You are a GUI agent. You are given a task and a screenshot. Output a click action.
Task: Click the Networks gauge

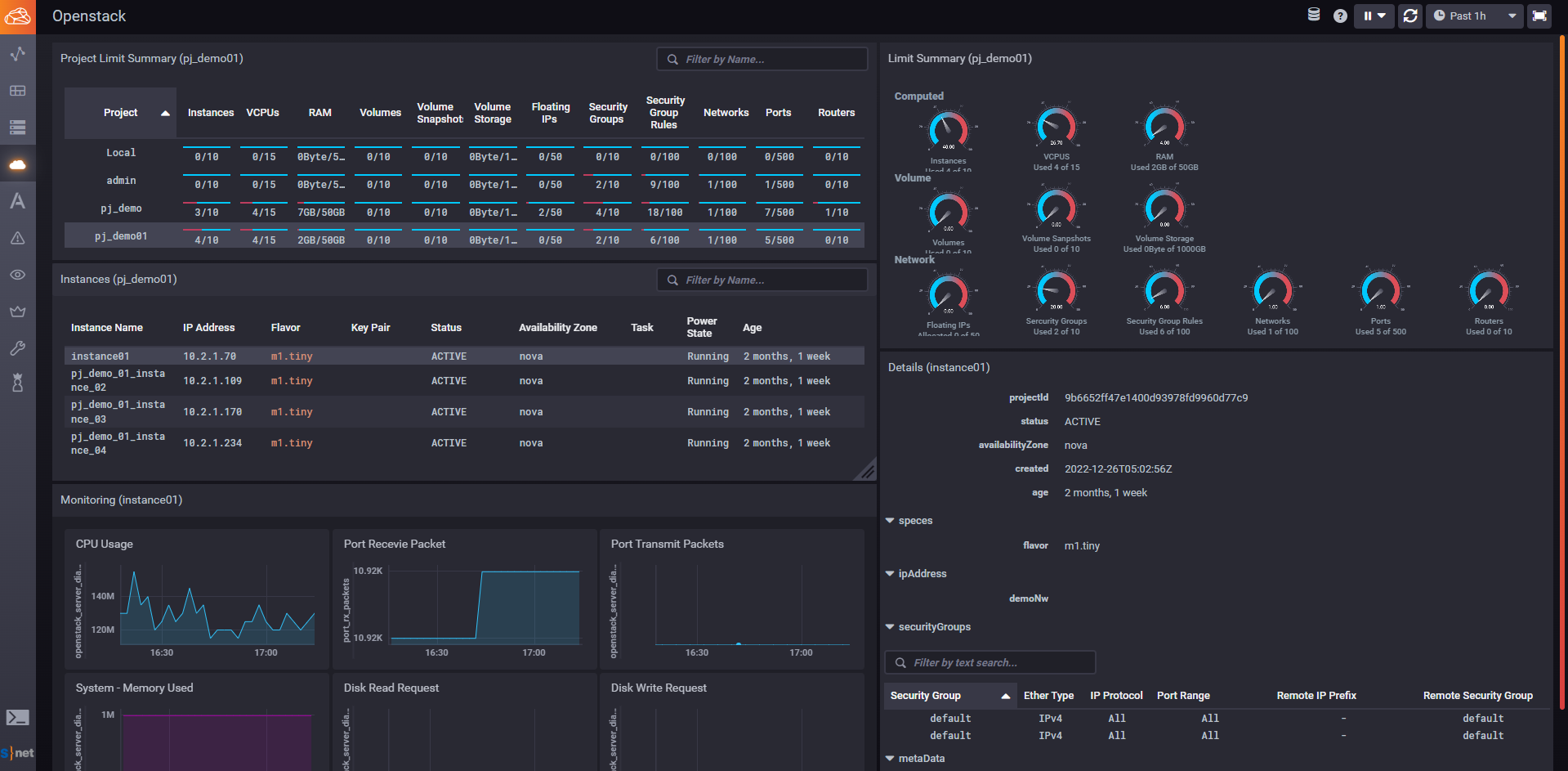1273,291
